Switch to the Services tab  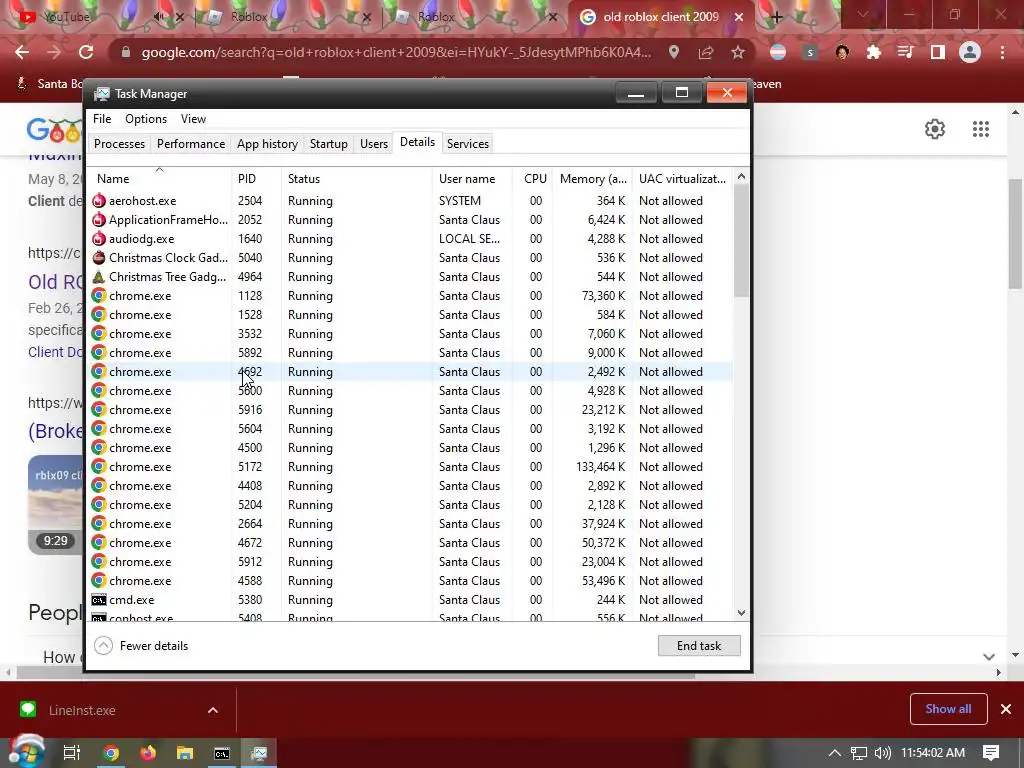[468, 144]
